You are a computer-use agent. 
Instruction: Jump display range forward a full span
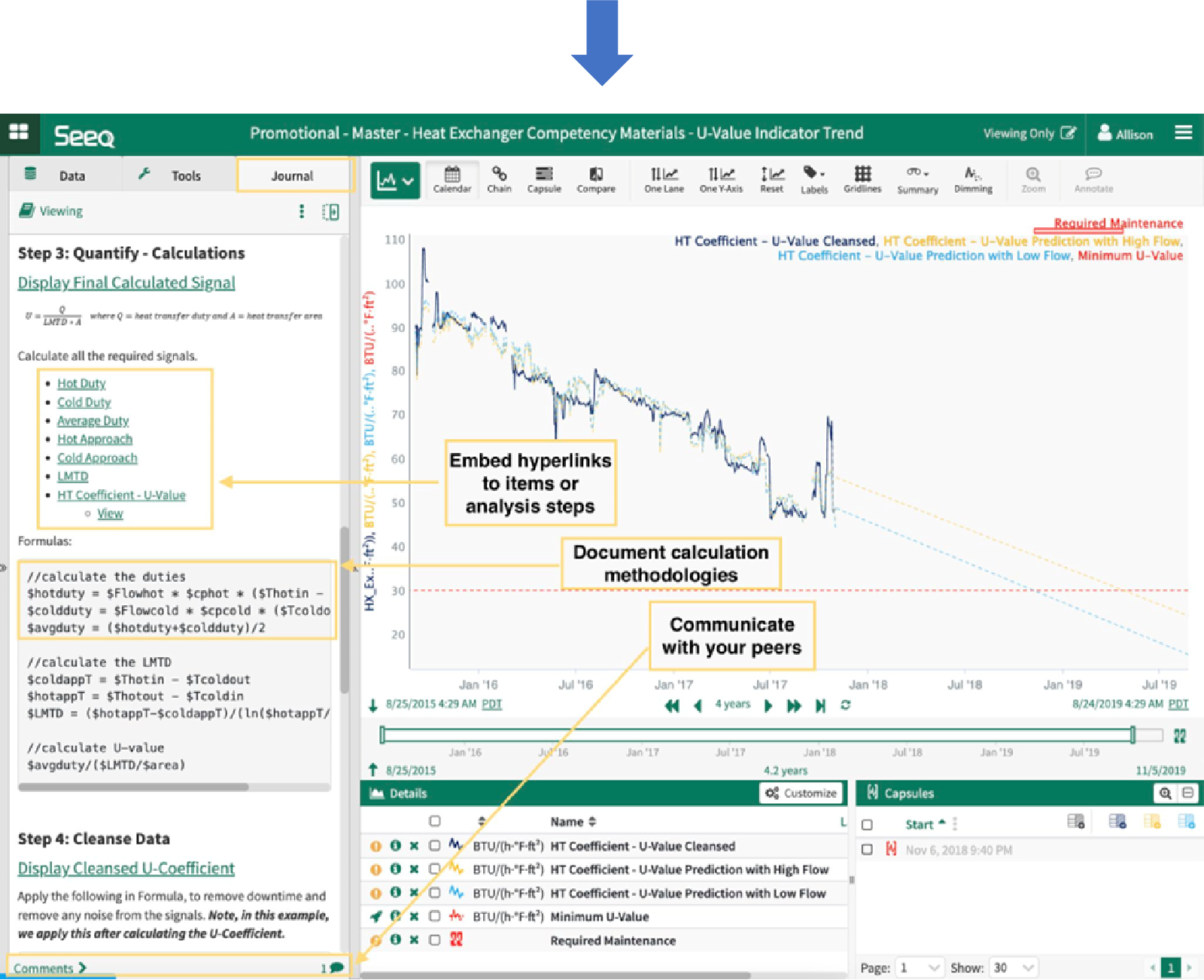click(x=794, y=705)
